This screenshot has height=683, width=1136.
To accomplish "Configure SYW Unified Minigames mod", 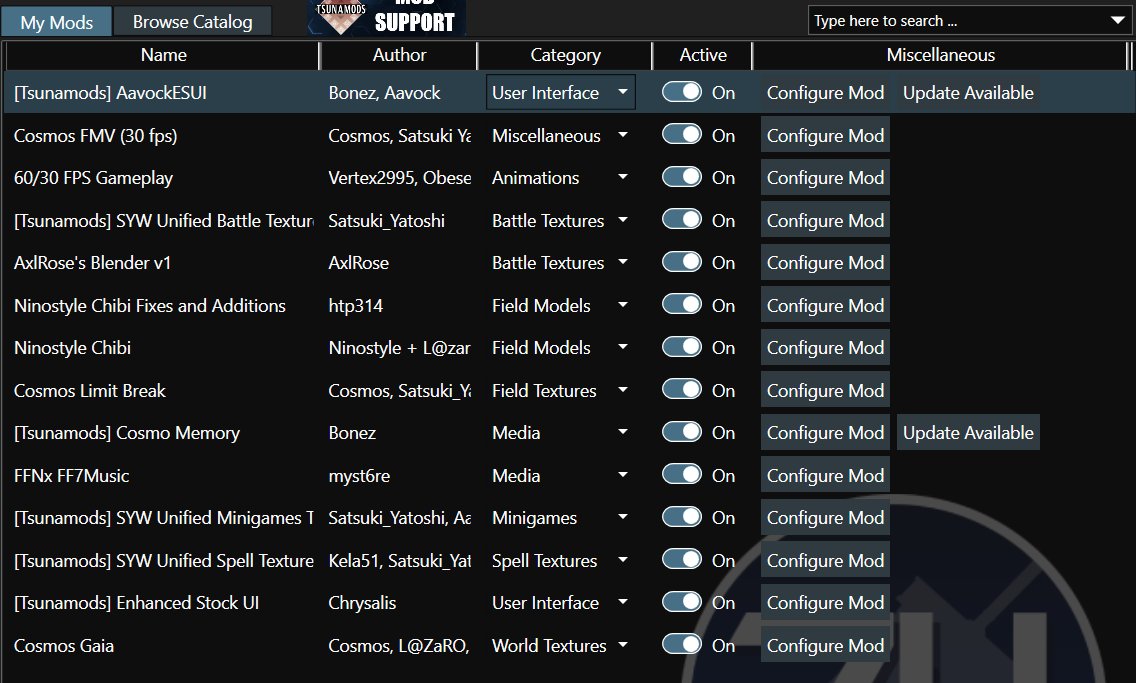I will 825,518.
